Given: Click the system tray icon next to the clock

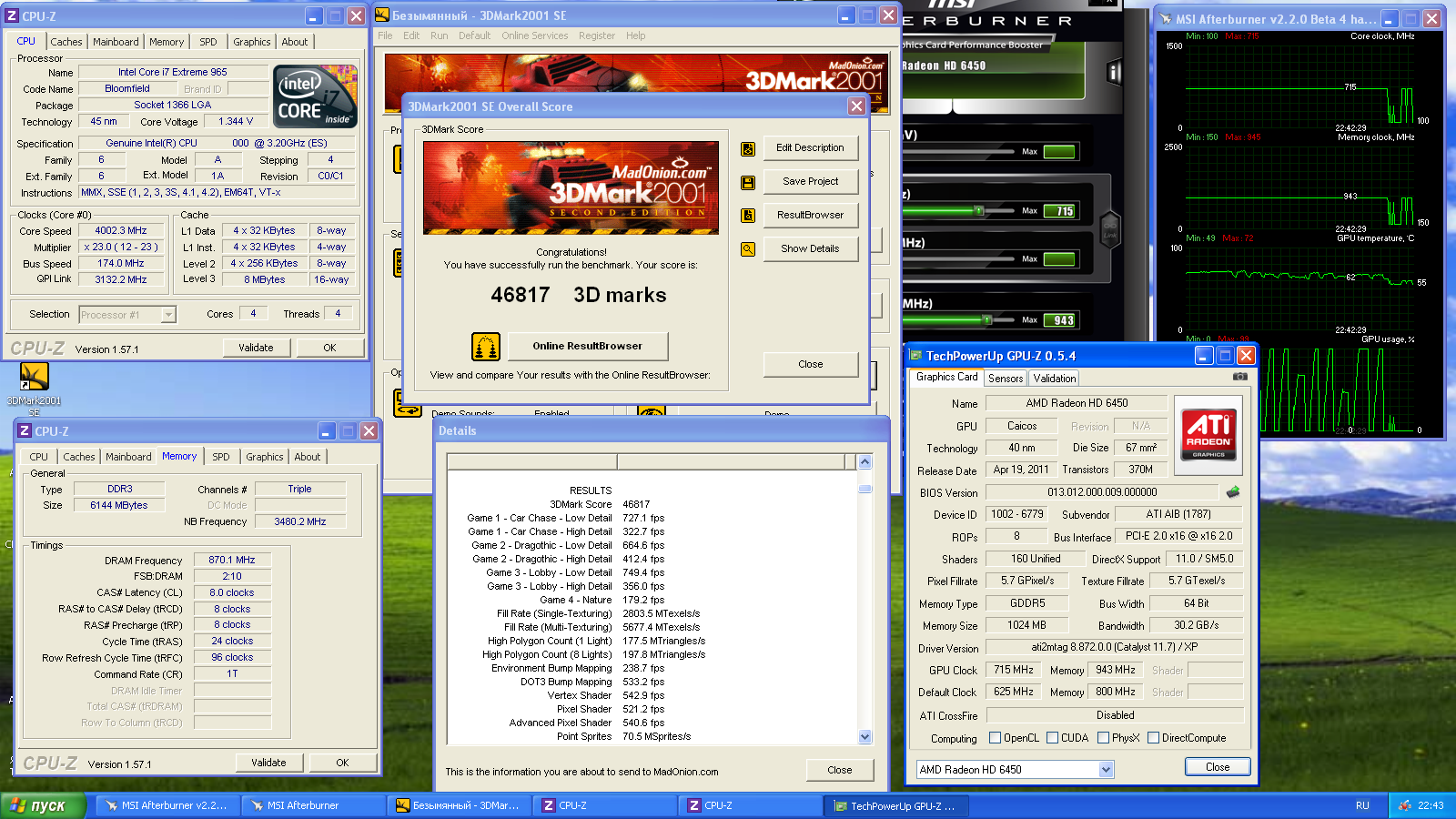Looking at the screenshot, I should pyautogui.click(x=1404, y=805).
